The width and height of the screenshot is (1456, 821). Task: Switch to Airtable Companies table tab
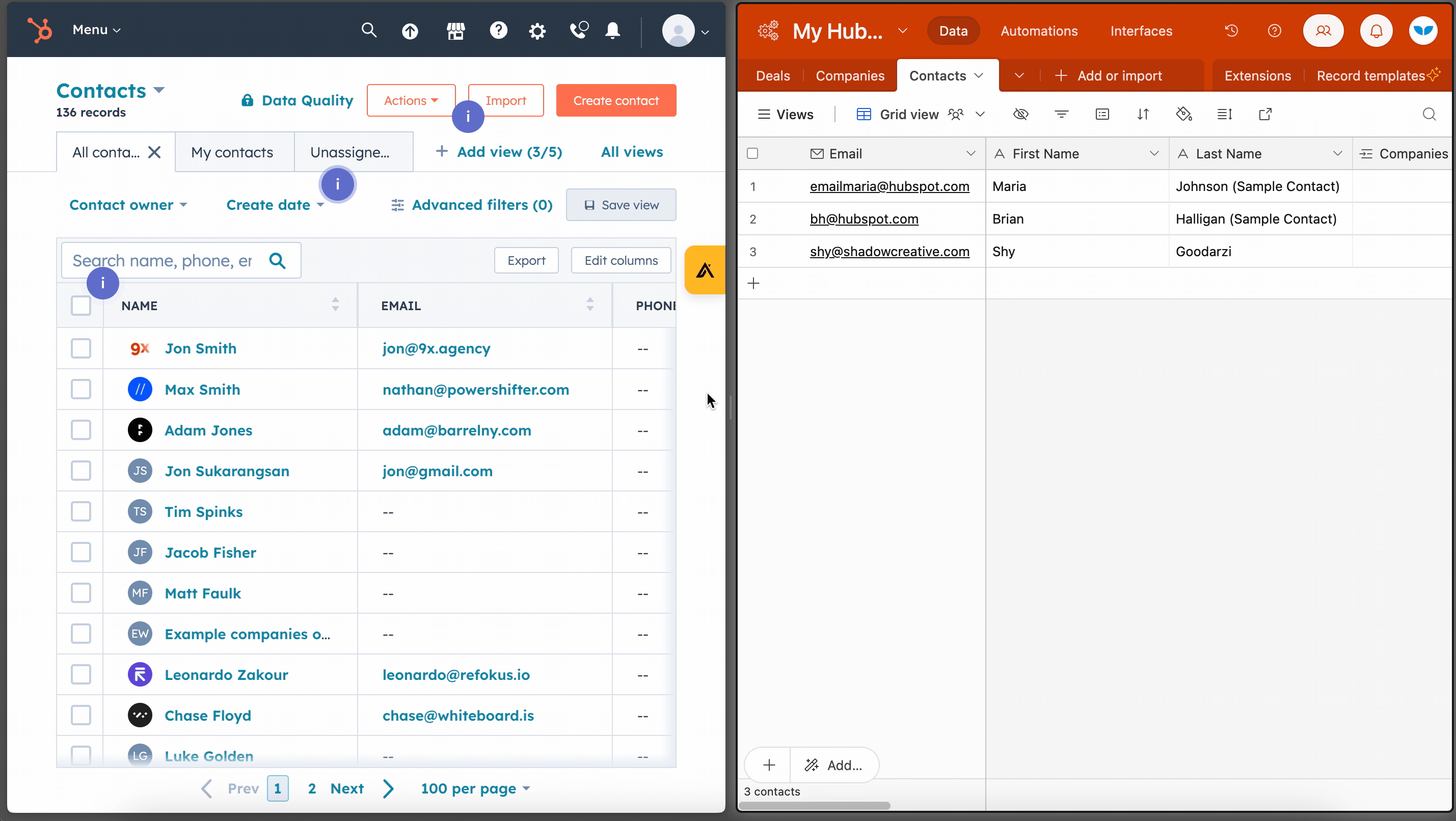(x=850, y=76)
